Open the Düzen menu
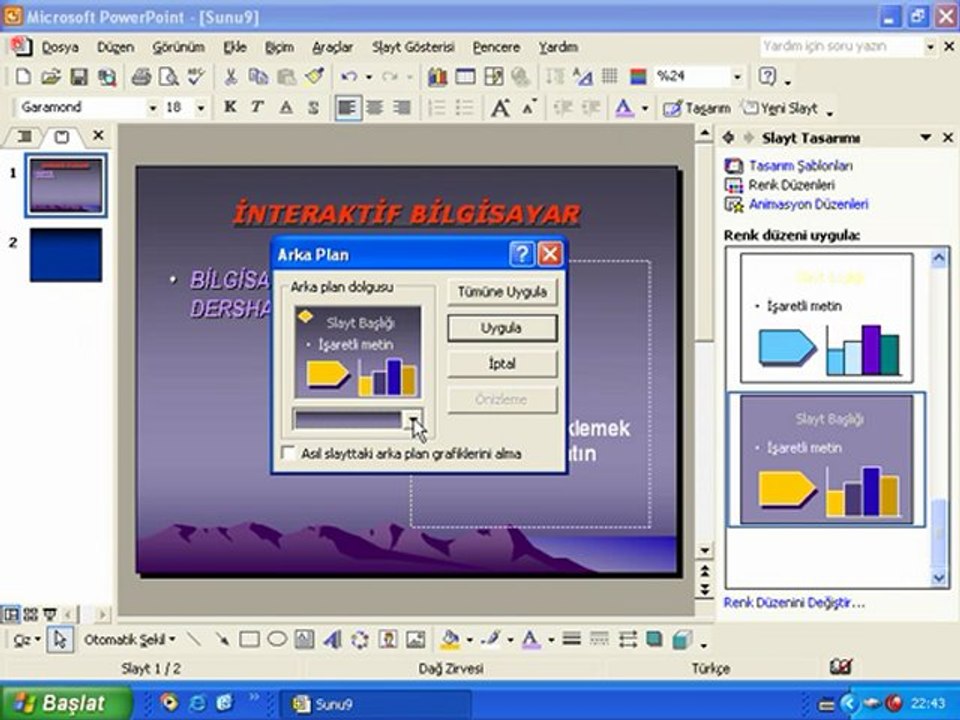Image resolution: width=960 pixels, height=720 pixels. tap(115, 47)
